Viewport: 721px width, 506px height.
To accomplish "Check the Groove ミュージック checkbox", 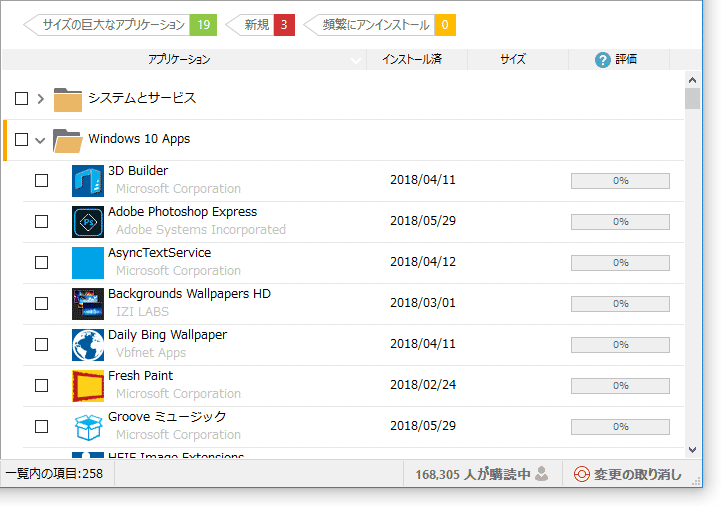I will point(41,426).
